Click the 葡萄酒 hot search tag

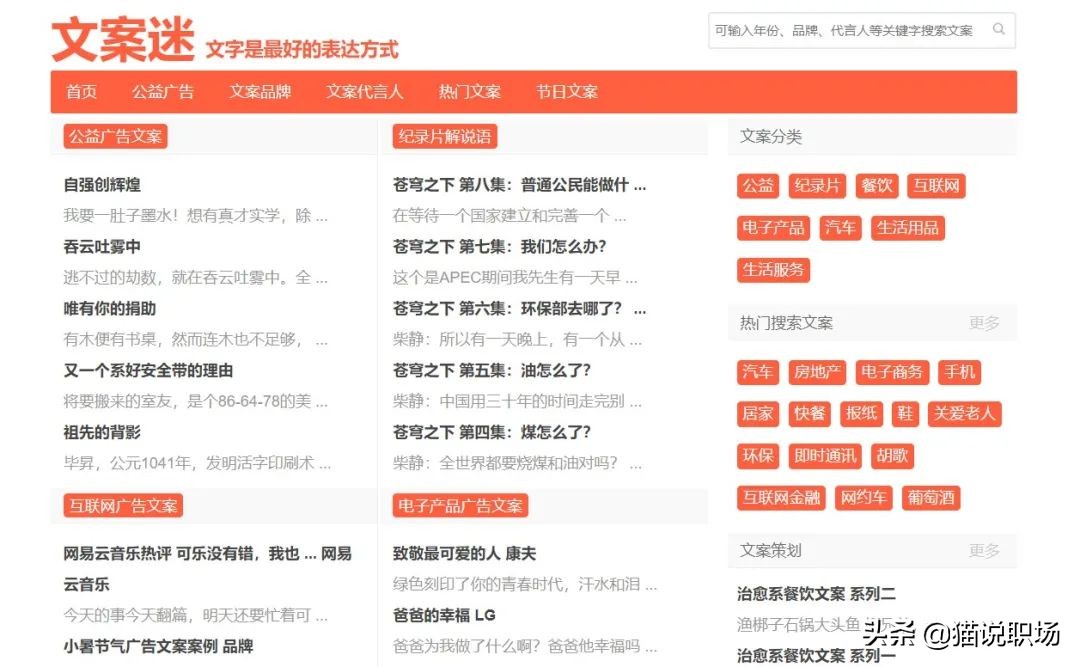(x=930, y=497)
